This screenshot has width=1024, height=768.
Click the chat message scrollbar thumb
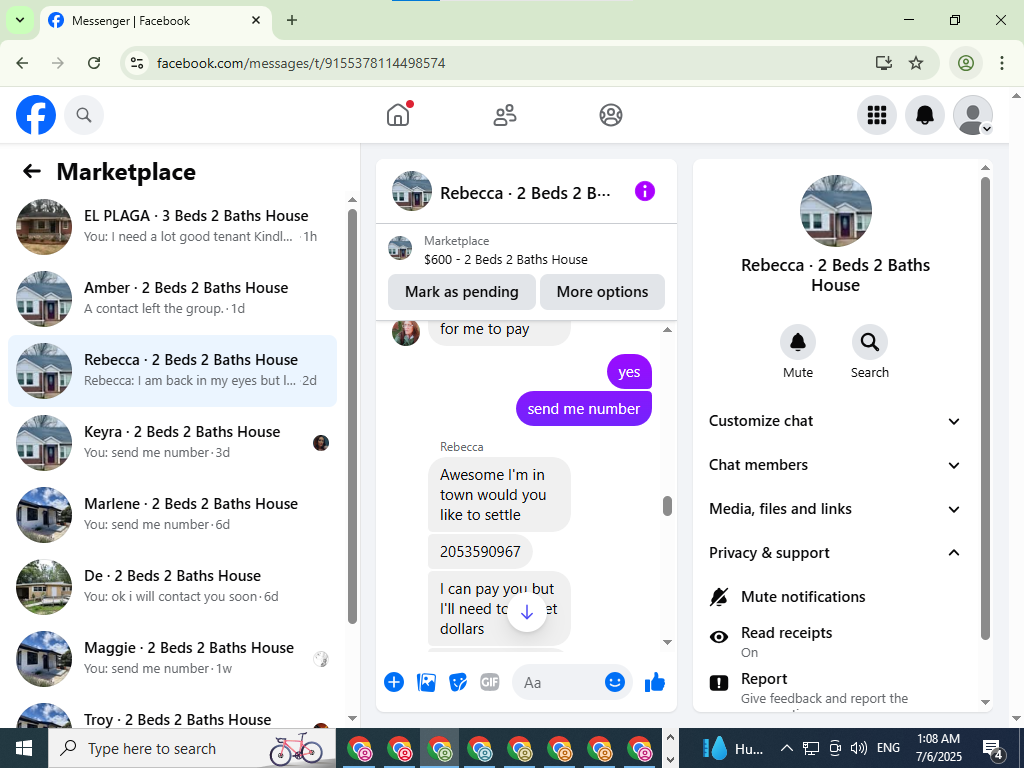pyautogui.click(x=667, y=506)
